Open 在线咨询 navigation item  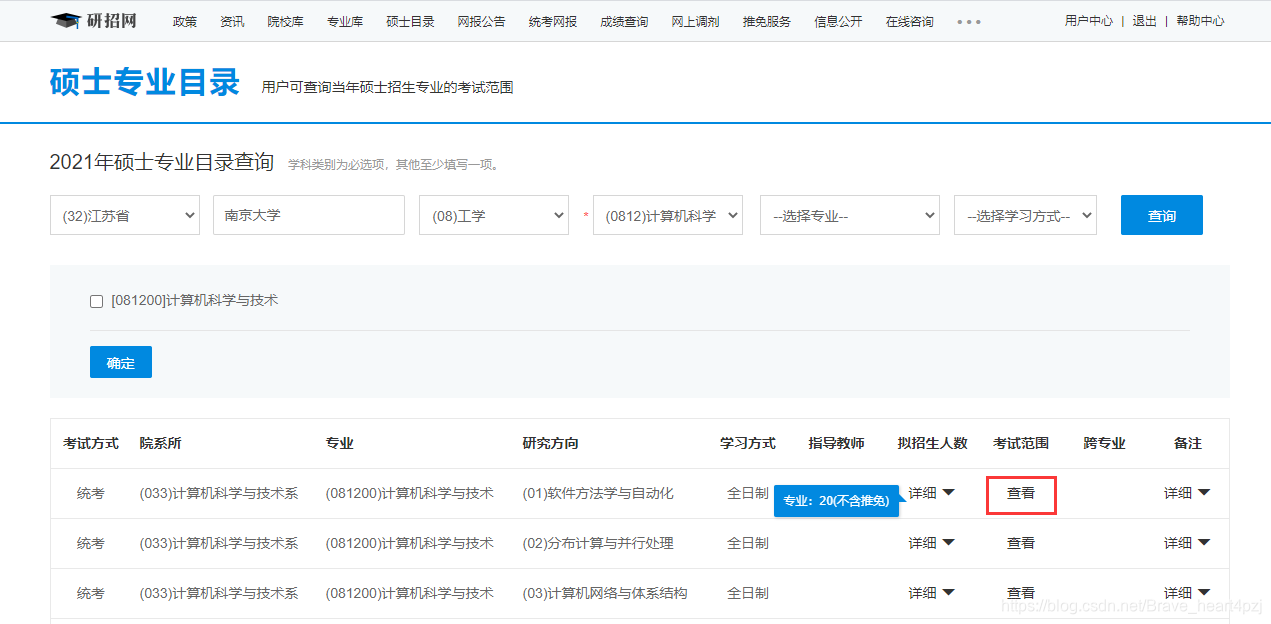pyautogui.click(x=909, y=21)
